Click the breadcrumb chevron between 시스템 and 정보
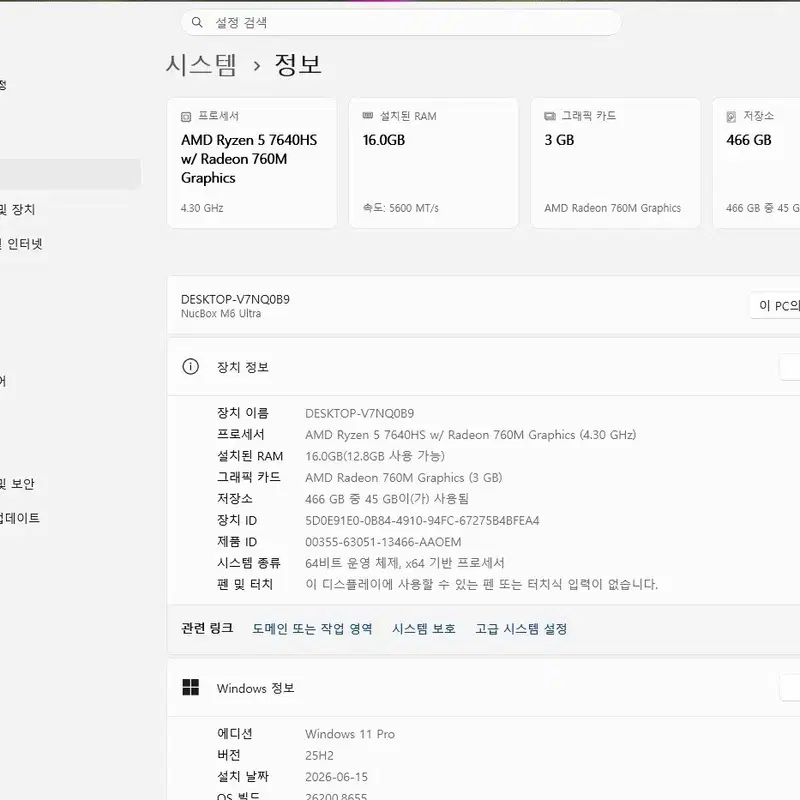This screenshot has width=800, height=800. (257, 66)
